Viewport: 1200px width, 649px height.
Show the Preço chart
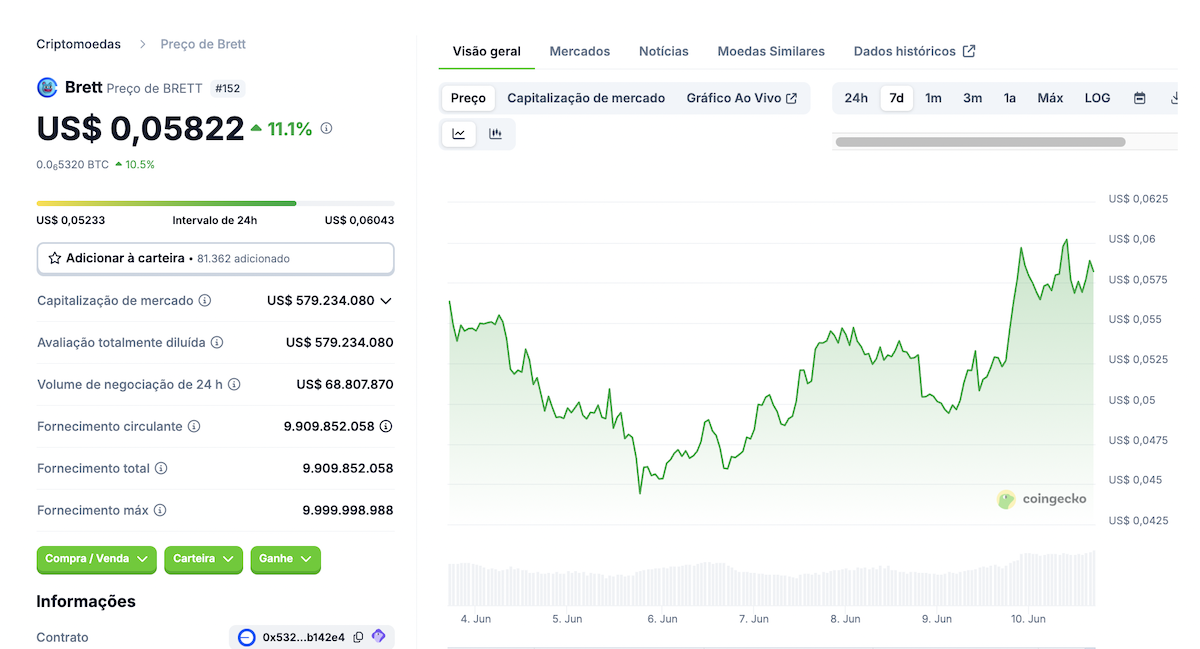(x=468, y=98)
